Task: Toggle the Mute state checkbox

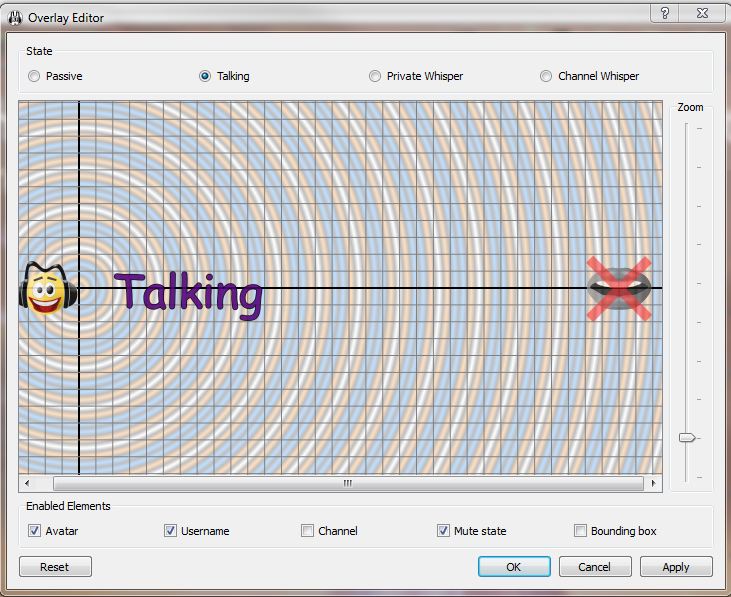Action: [444, 531]
